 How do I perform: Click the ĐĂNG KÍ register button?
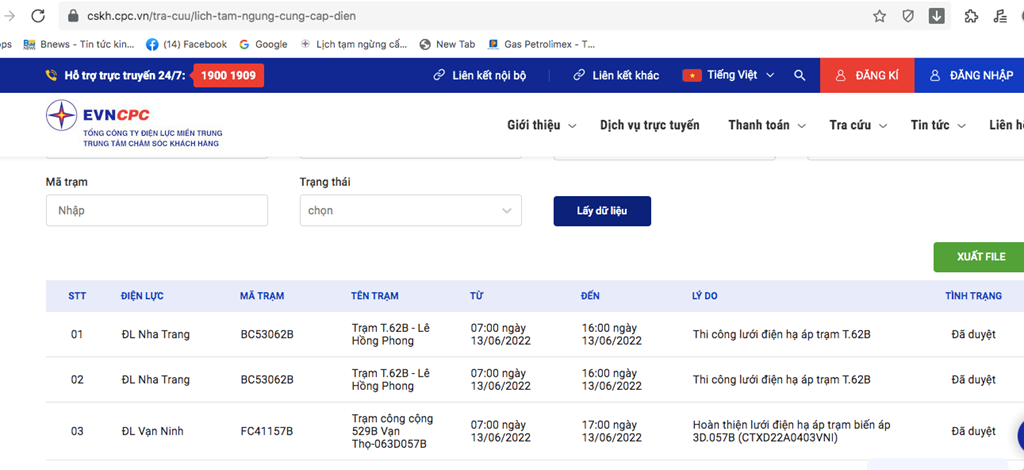(867, 75)
